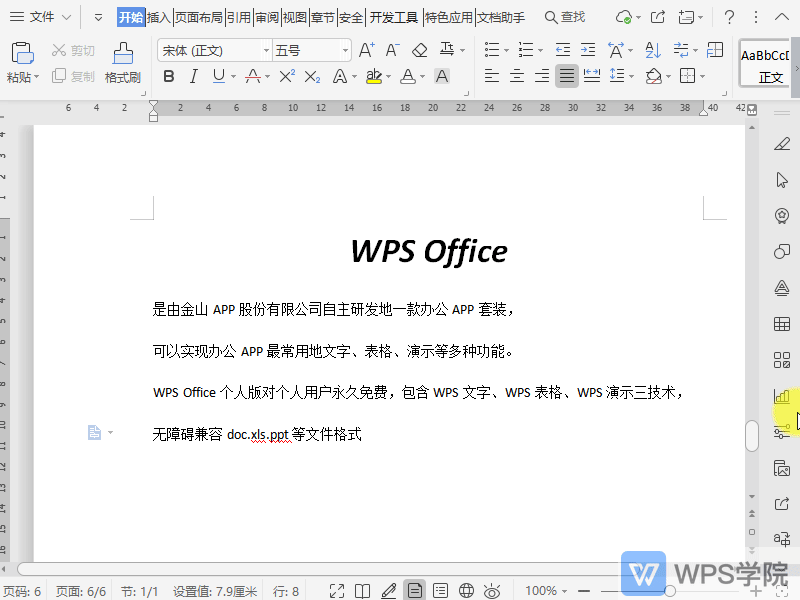Open line spacing dropdown

[x=632, y=77]
